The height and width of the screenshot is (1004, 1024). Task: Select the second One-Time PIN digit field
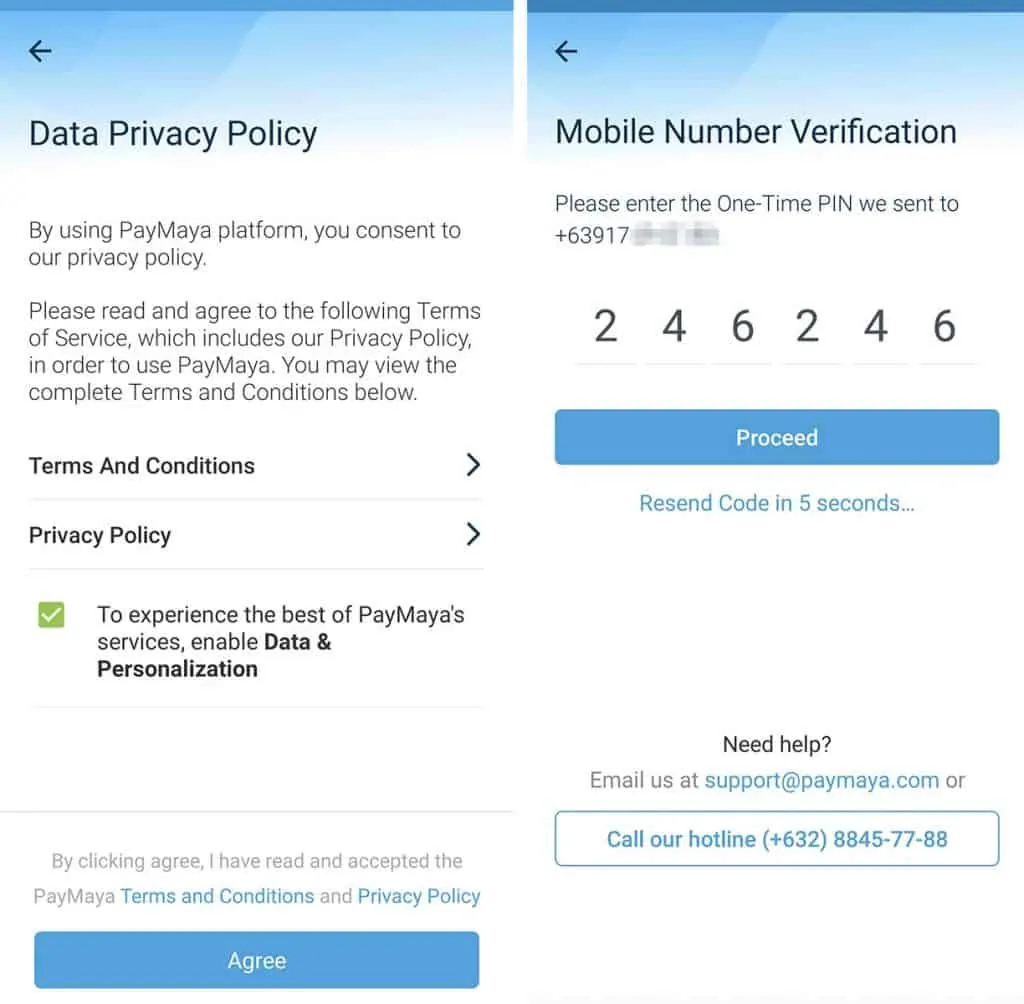674,328
